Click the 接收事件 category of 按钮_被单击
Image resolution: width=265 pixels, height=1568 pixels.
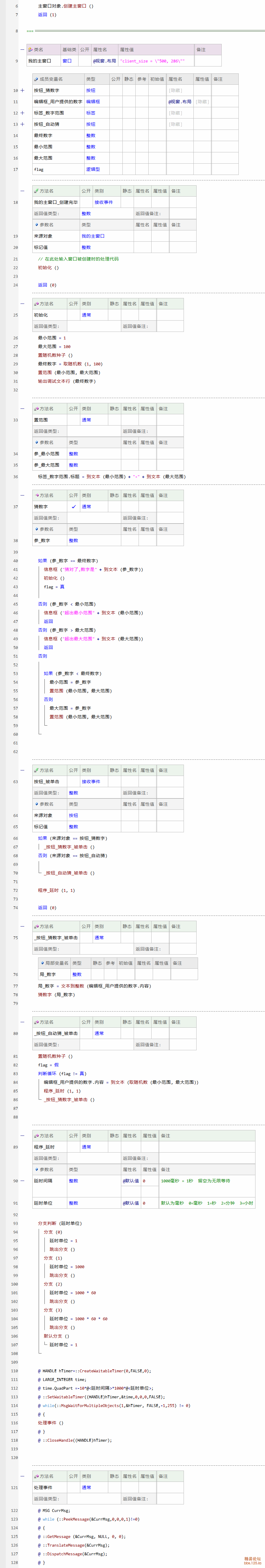tap(91, 782)
